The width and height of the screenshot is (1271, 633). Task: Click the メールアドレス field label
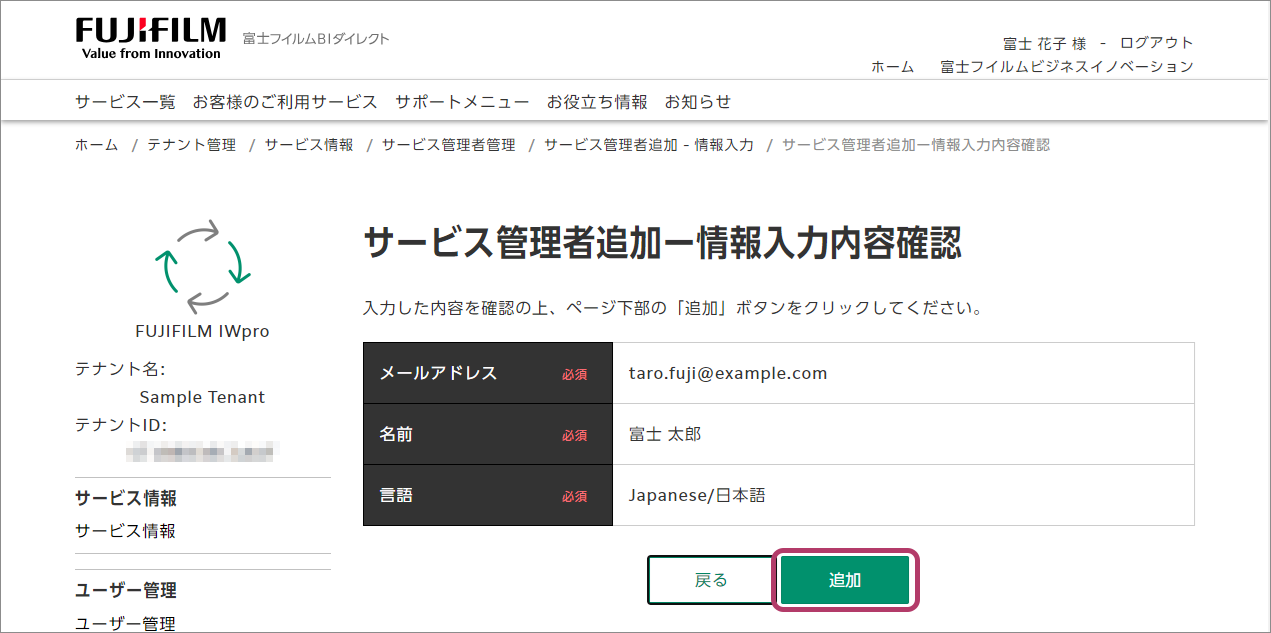coord(438,373)
